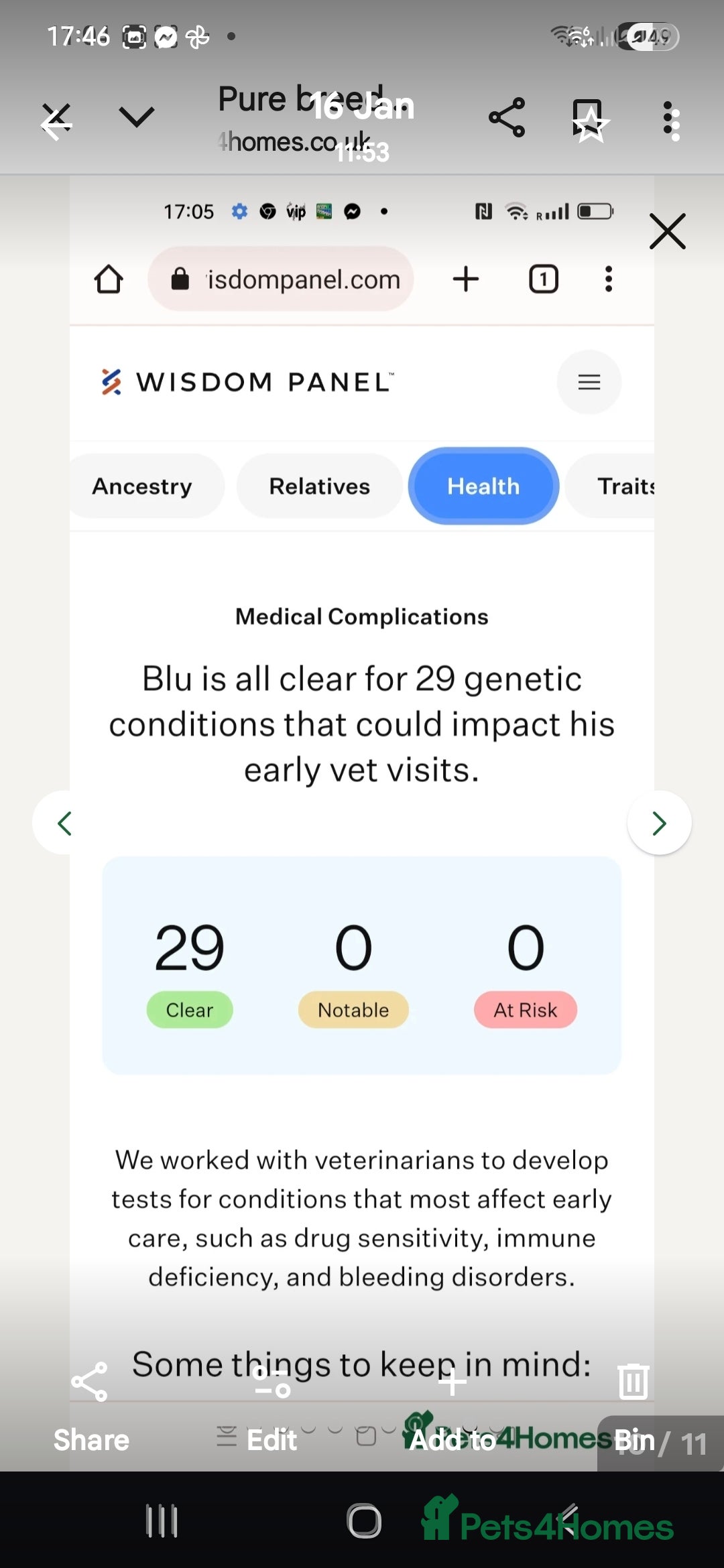Go to previous image with left chevron
The width and height of the screenshot is (724, 1568).
pyautogui.click(x=64, y=823)
